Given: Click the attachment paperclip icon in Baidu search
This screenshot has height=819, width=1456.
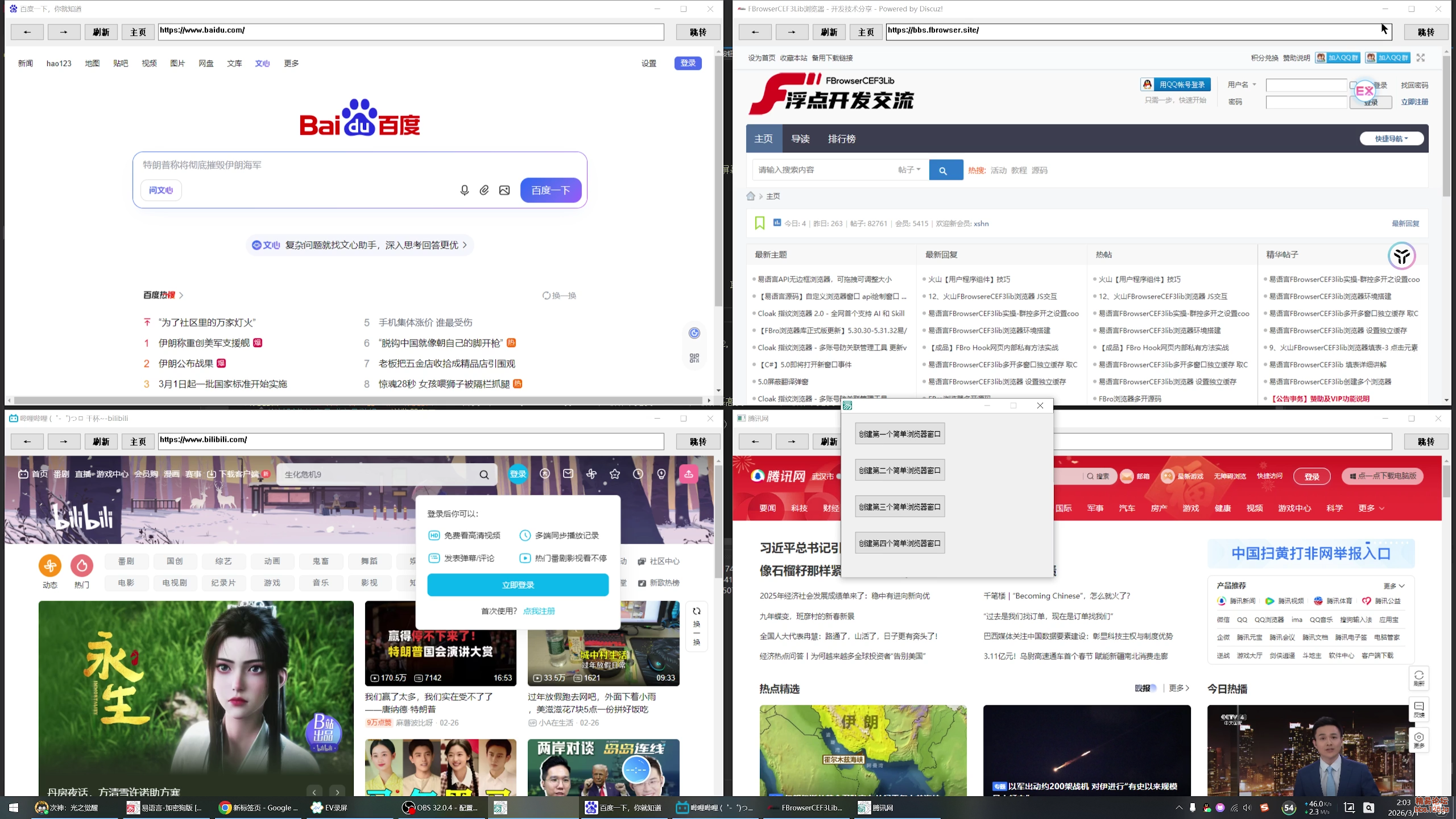Looking at the screenshot, I should point(484,190).
